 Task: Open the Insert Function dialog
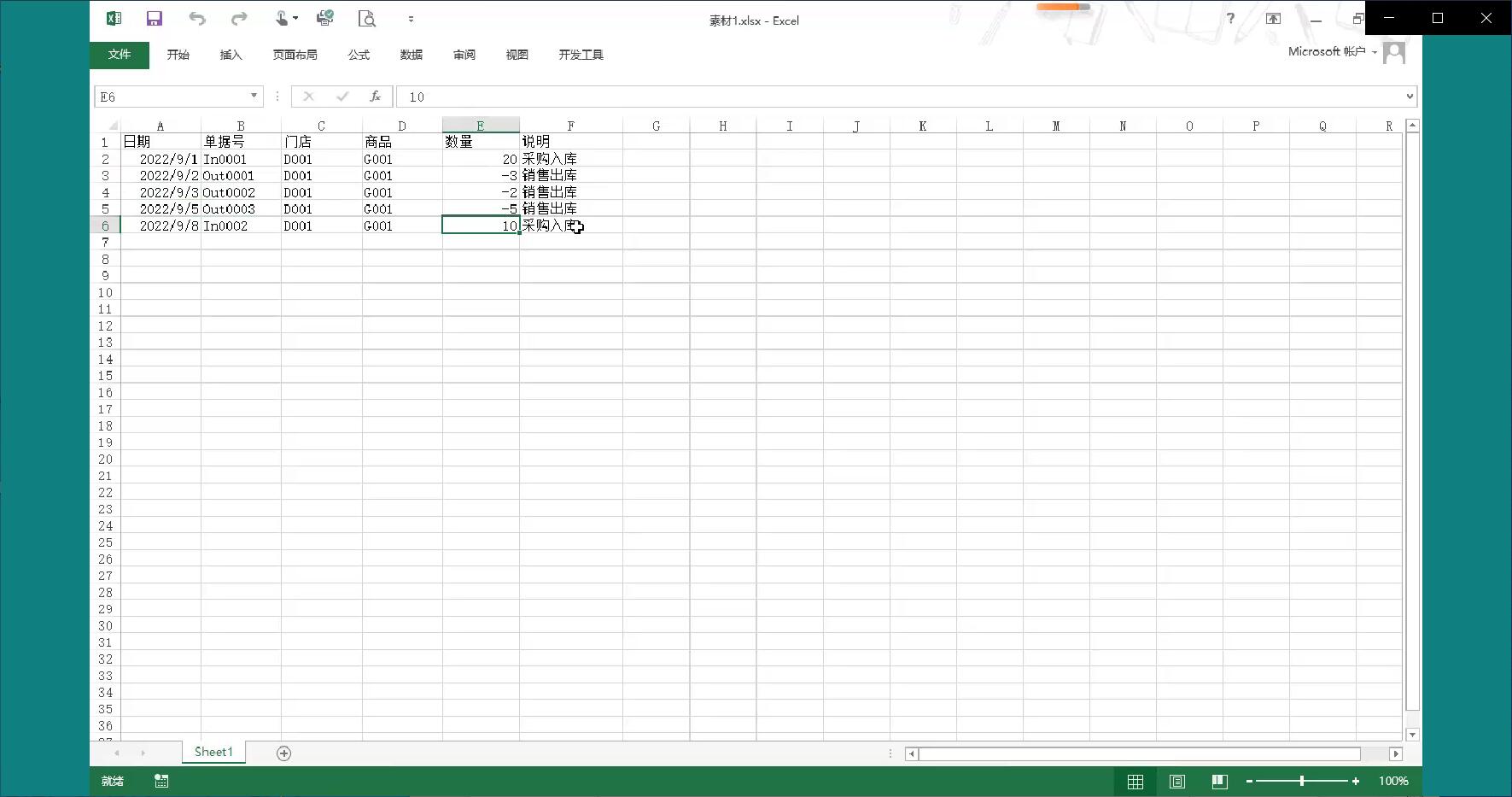tap(375, 97)
